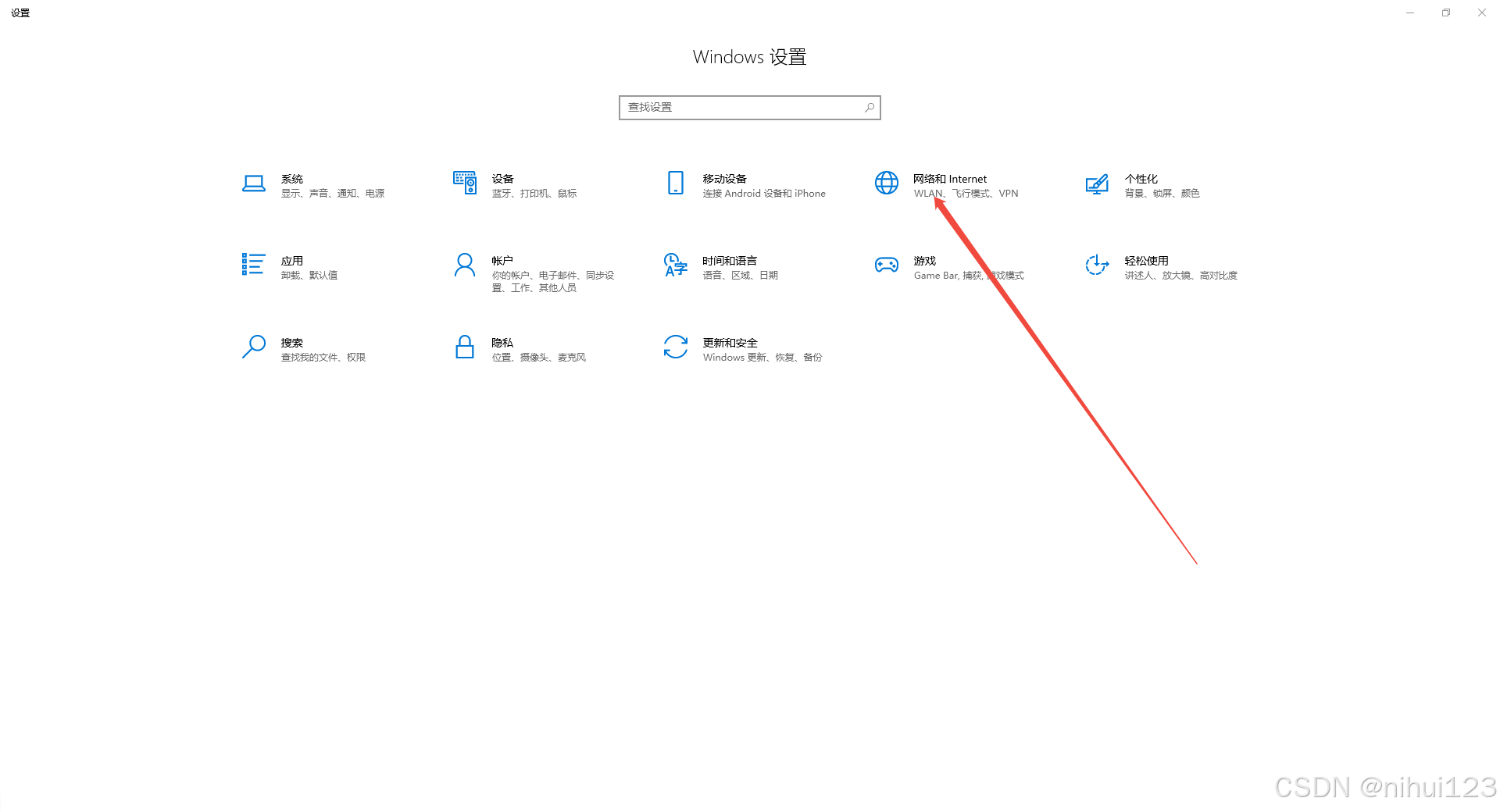Open the 网络和 Internet globe icon
Image resolution: width=1500 pixels, height=812 pixels.
tap(887, 183)
